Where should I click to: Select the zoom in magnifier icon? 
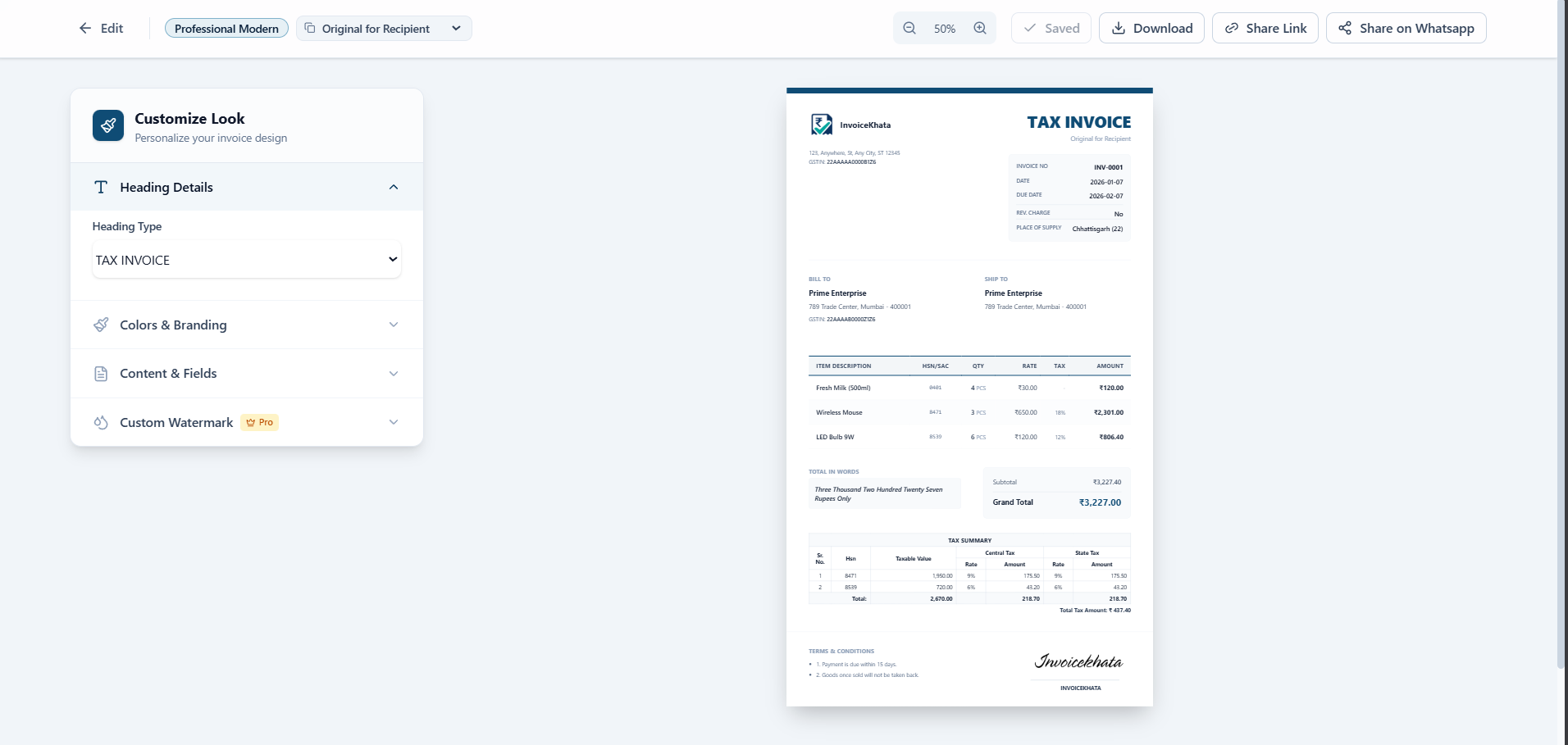979,27
